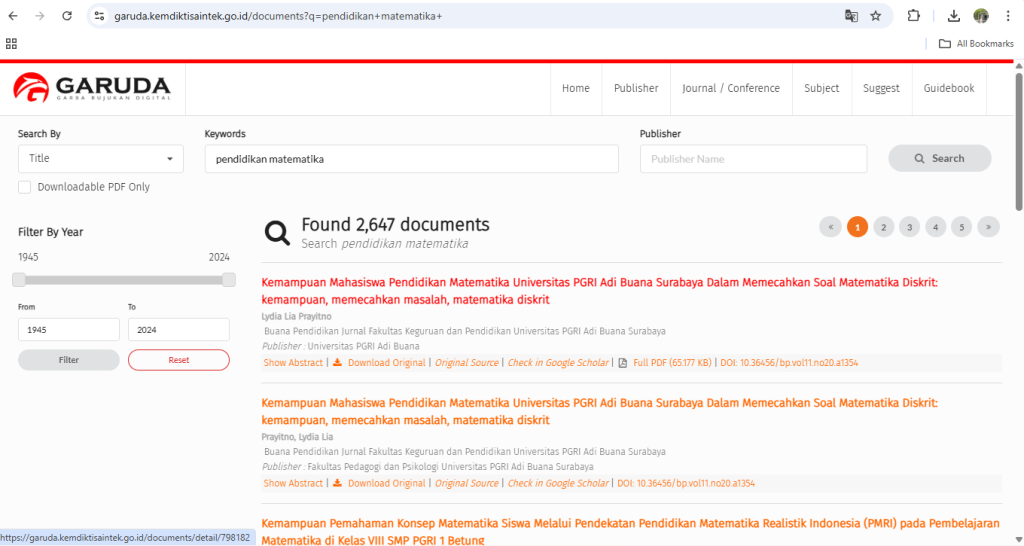Image resolution: width=1024 pixels, height=546 pixels.
Task: Open the Journal / Conference menu item
Action: pyautogui.click(x=730, y=88)
